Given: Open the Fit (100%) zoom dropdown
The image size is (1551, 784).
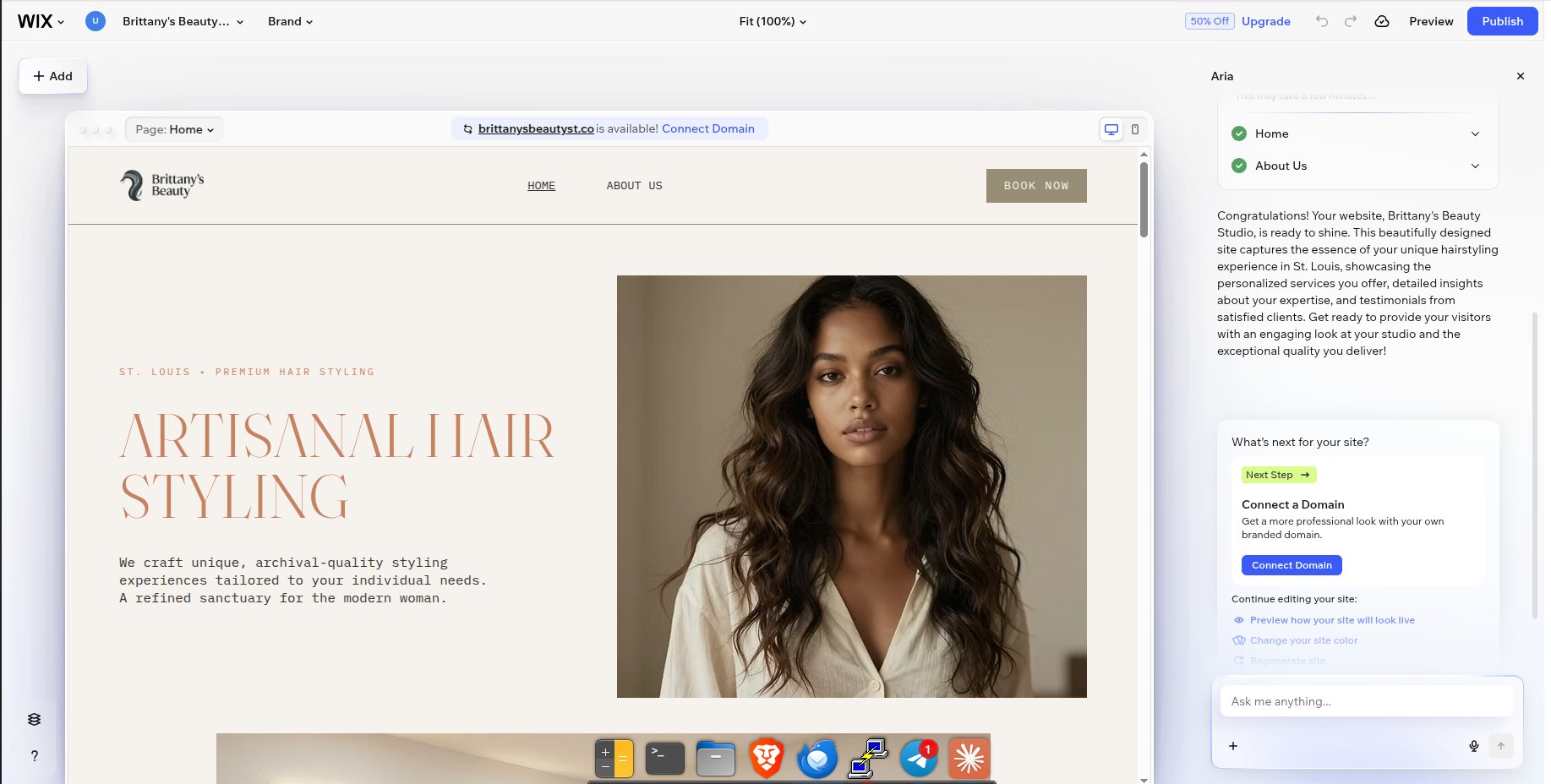Looking at the screenshot, I should point(772,21).
